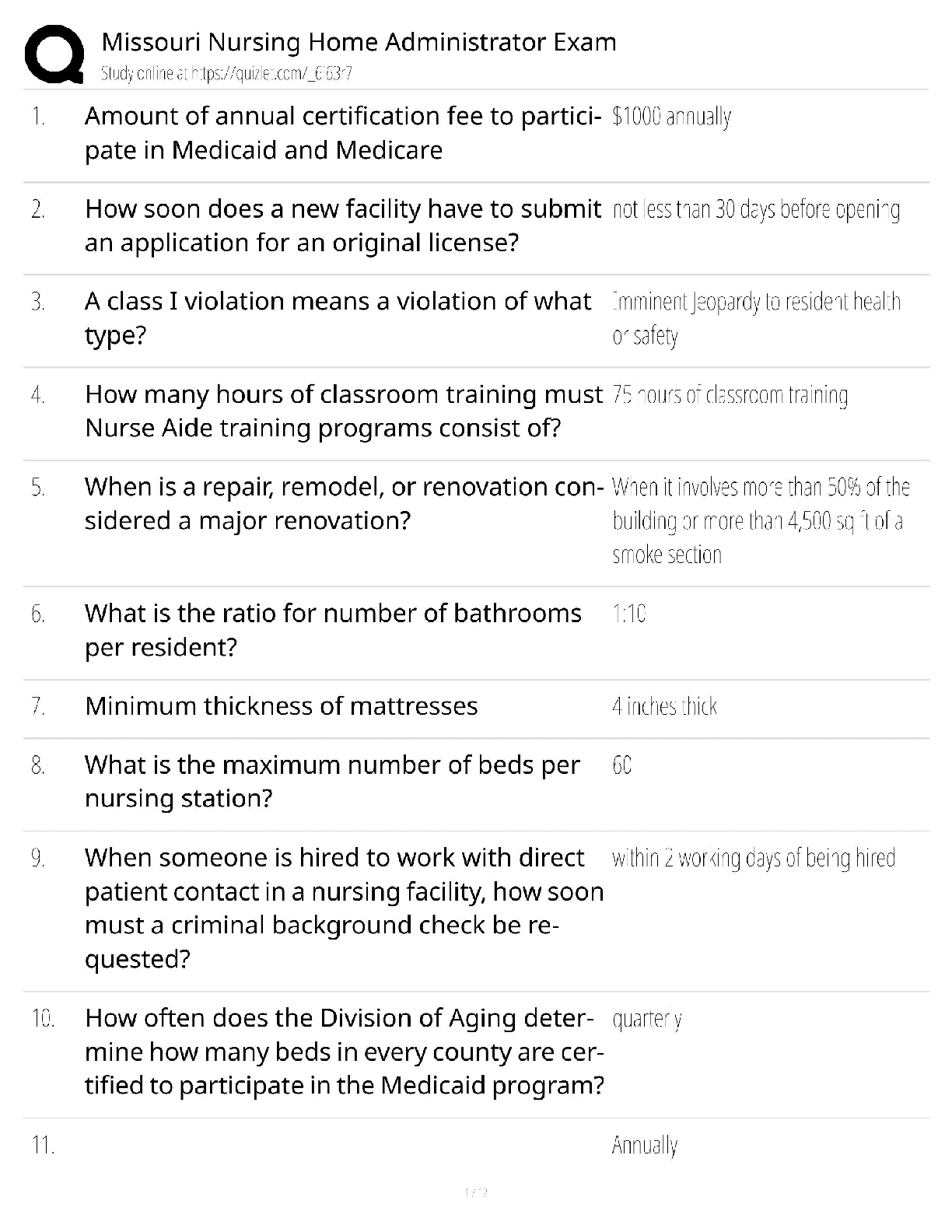The width and height of the screenshot is (952, 1232).
Task: Click the "quarterly" answer for question 10
Action: coord(647,1019)
